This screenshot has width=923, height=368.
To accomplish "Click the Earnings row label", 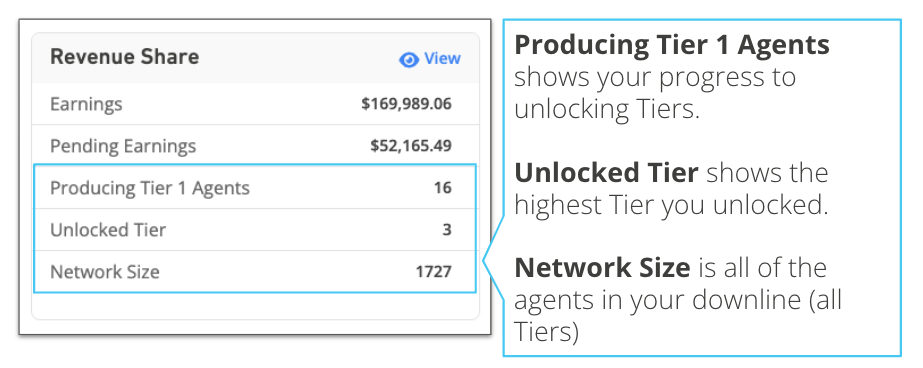I will (87, 104).
